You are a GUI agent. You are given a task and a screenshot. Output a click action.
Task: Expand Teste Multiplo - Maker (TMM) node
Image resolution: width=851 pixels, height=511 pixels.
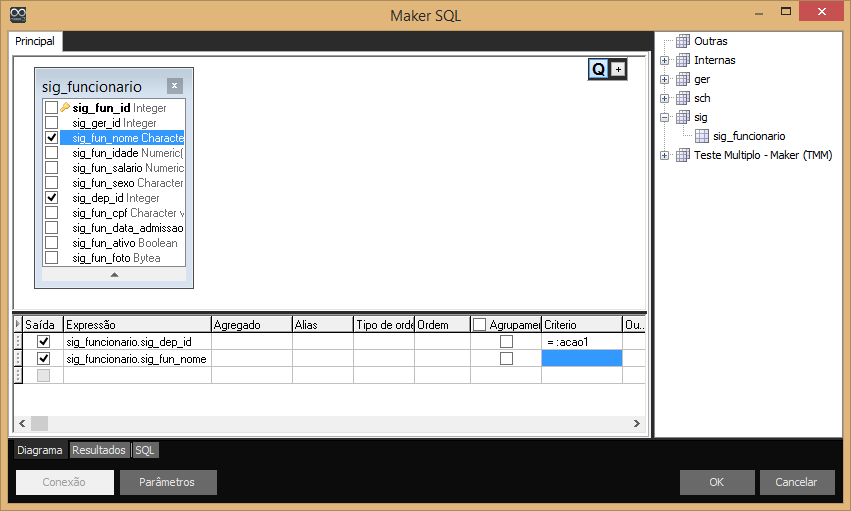coord(665,156)
